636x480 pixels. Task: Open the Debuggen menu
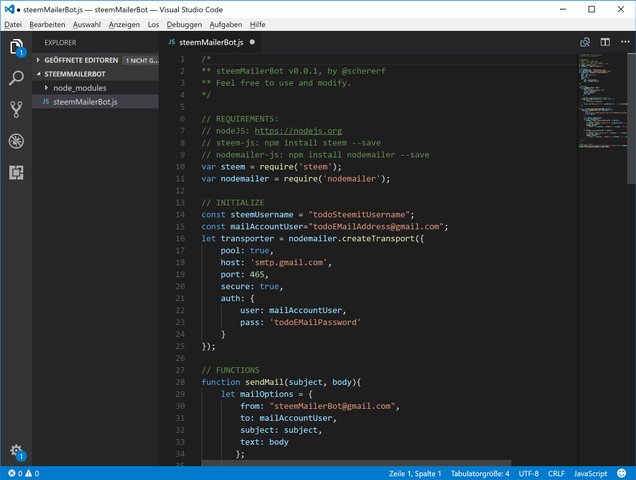[184, 24]
